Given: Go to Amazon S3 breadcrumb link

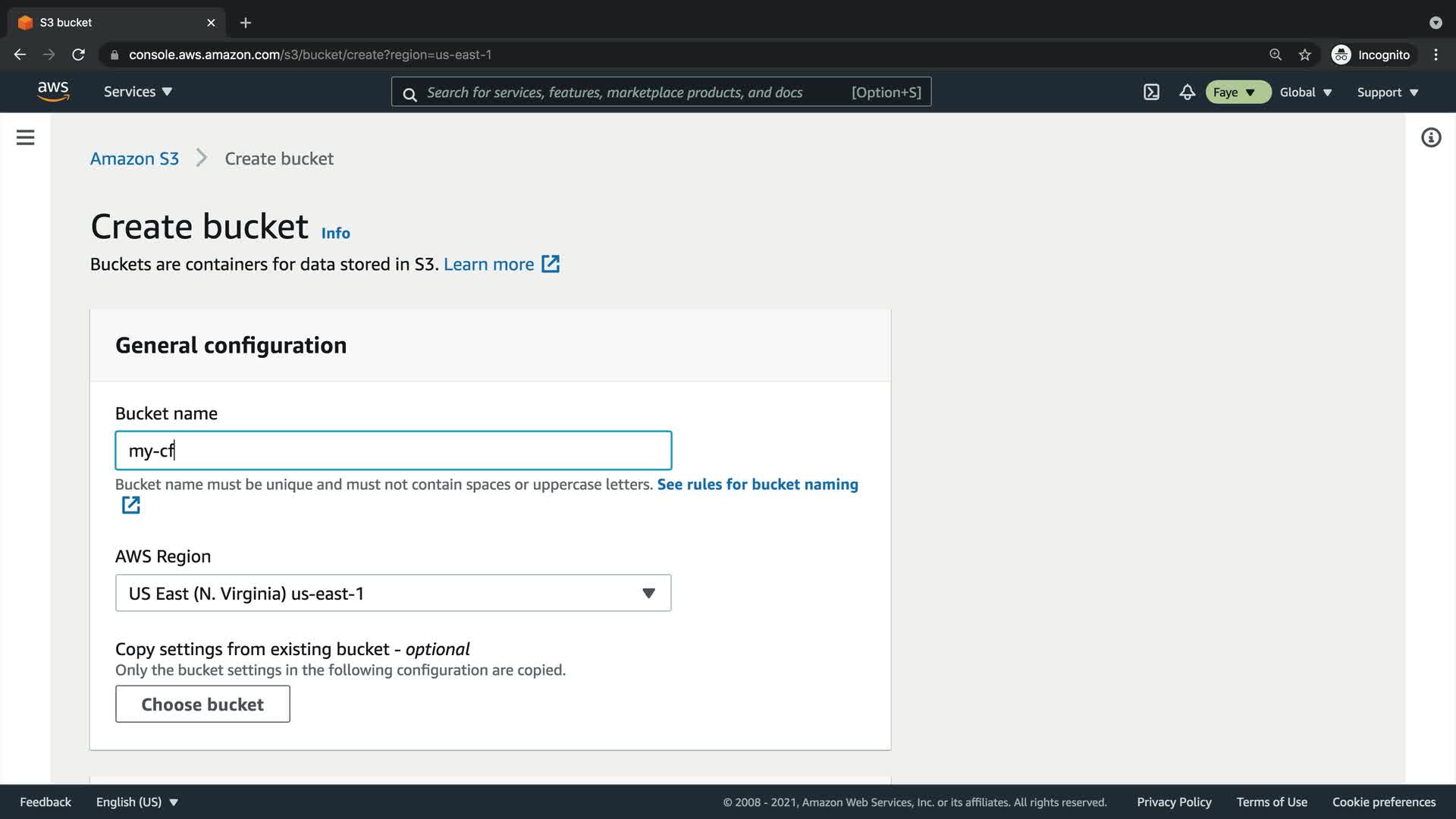Looking at the screenshot, I should [x=134, y=158].
